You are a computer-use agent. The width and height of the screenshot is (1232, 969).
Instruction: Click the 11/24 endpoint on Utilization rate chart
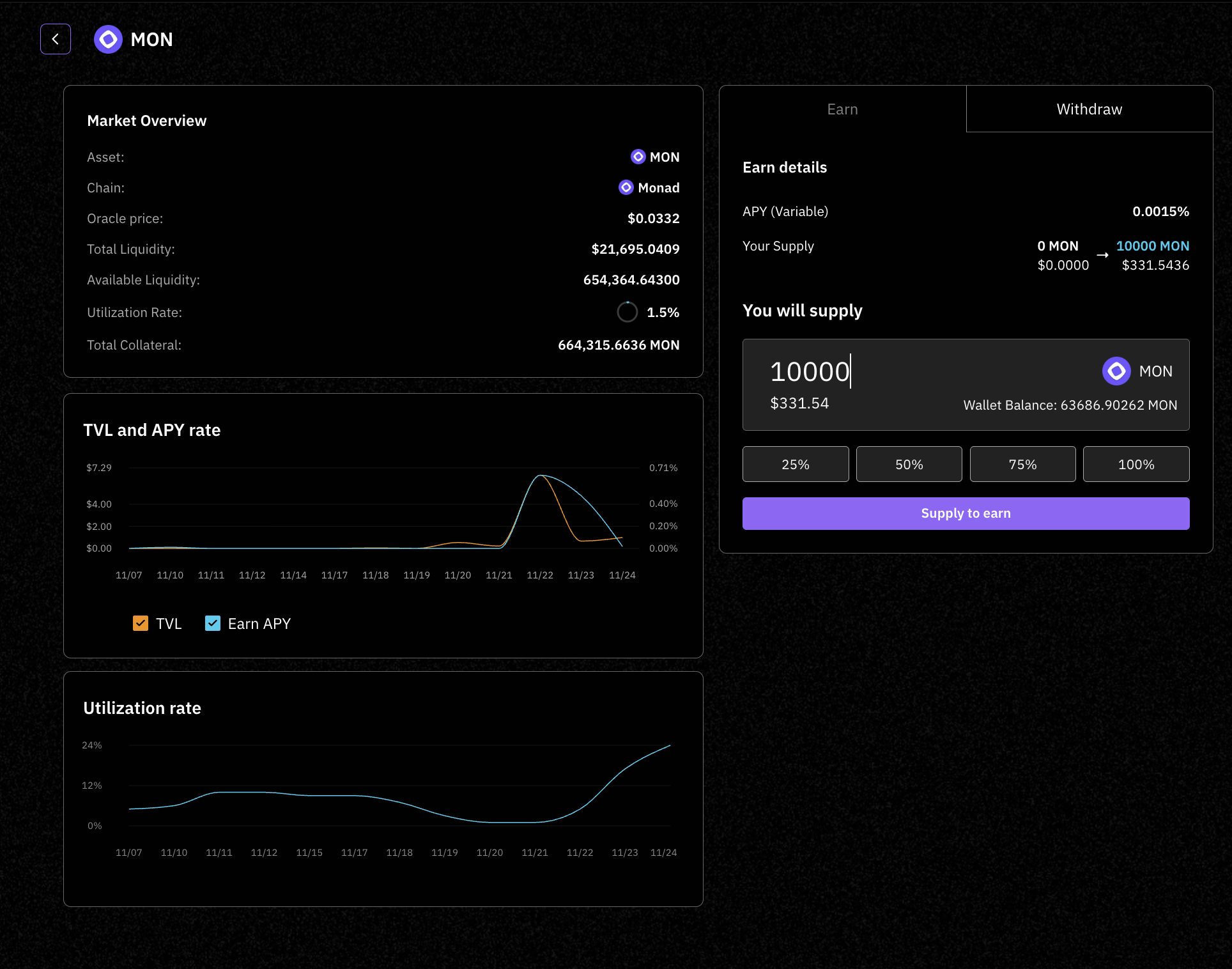670,745
